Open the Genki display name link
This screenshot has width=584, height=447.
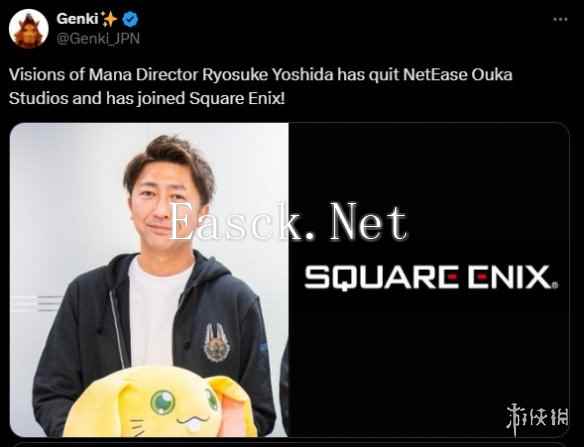(77, 19)
